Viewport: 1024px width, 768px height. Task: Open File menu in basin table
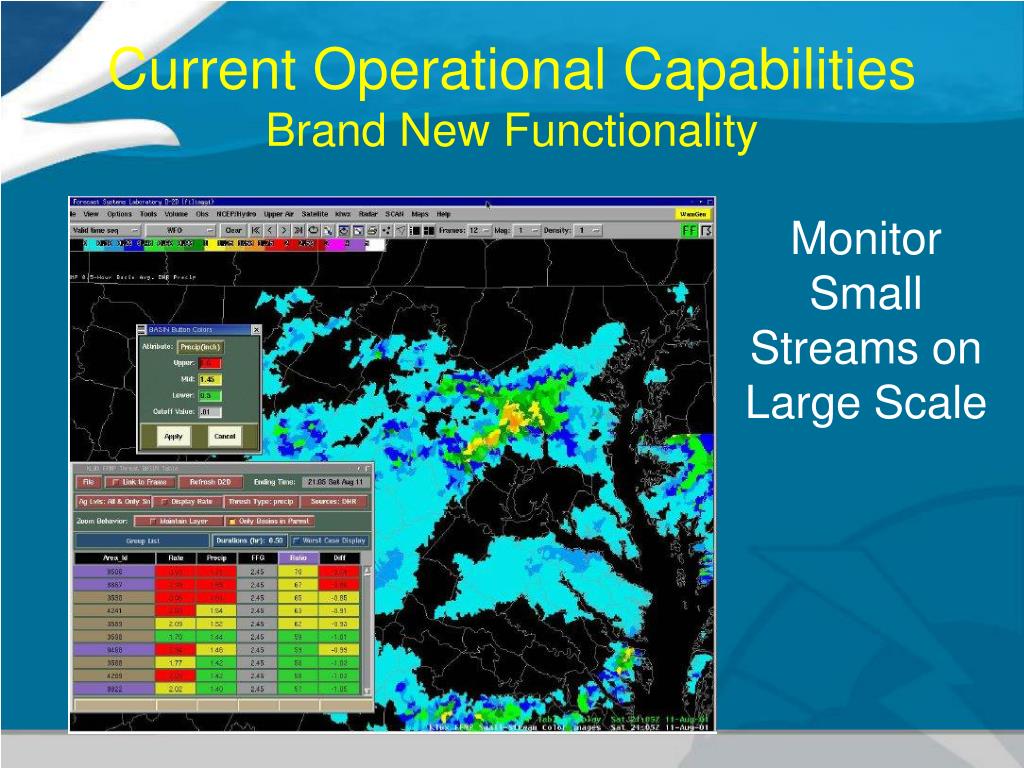pyautogui.click(x=88, y=482)
